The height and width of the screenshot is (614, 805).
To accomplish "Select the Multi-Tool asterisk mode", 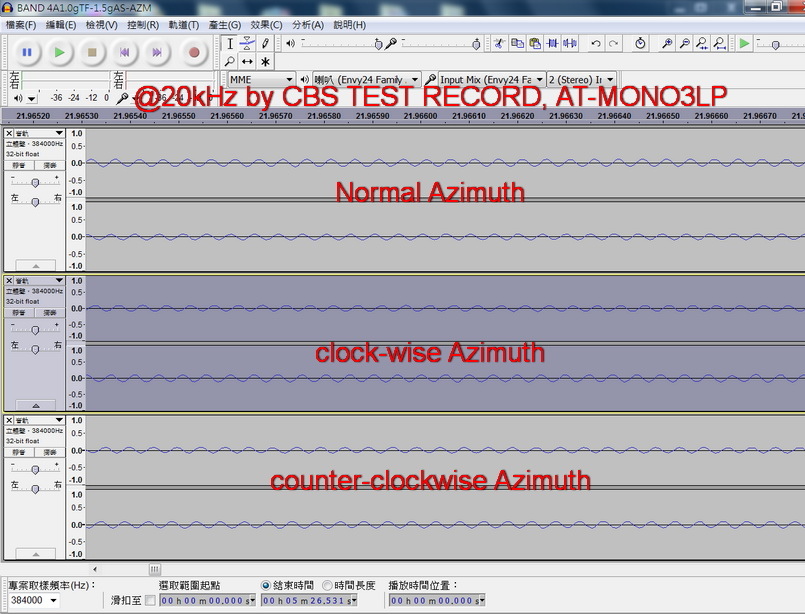I will (265, 62).
